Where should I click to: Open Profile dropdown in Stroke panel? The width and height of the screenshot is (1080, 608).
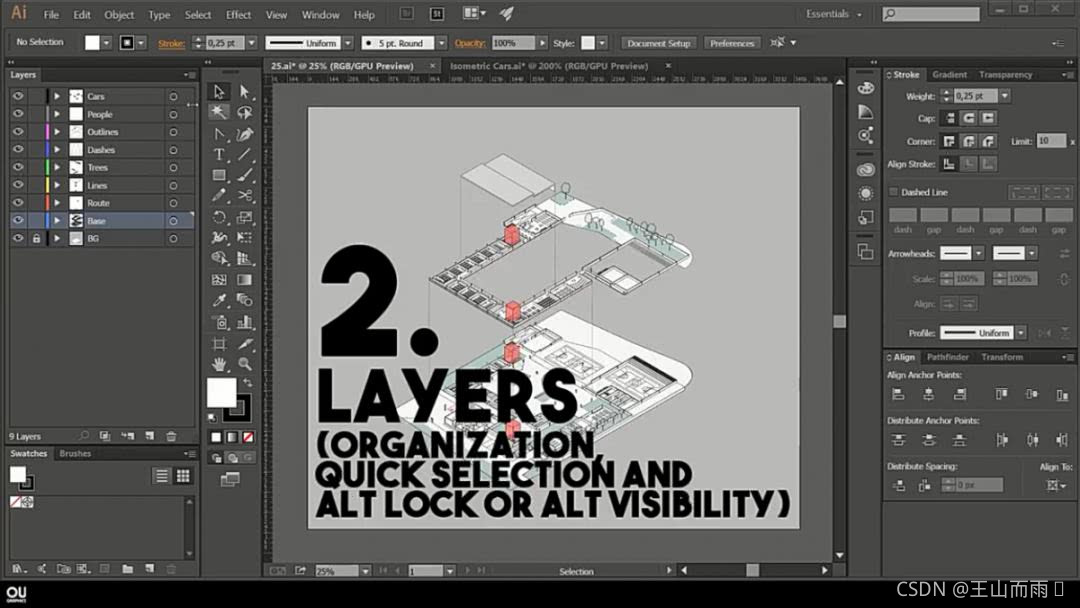tap(1021, 333)
